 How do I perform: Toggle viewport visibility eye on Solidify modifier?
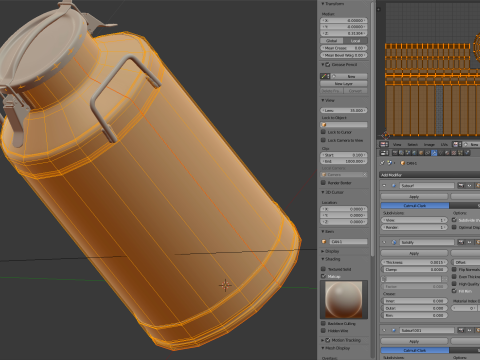469,242
